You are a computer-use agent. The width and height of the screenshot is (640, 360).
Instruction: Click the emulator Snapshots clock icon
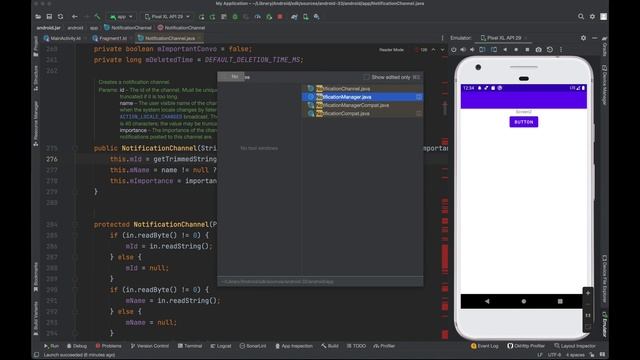(x=550, y=49)
